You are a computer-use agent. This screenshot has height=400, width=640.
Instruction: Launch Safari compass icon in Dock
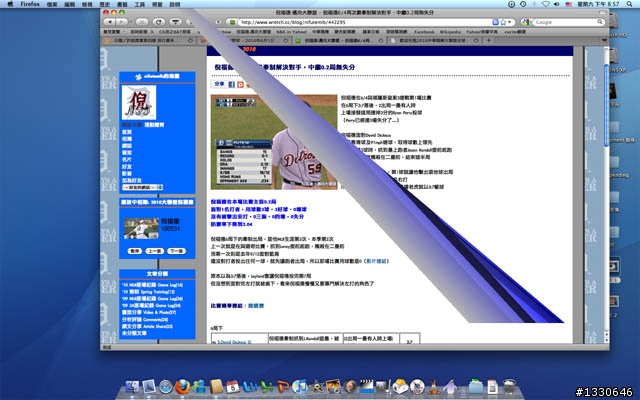[166, 387]
